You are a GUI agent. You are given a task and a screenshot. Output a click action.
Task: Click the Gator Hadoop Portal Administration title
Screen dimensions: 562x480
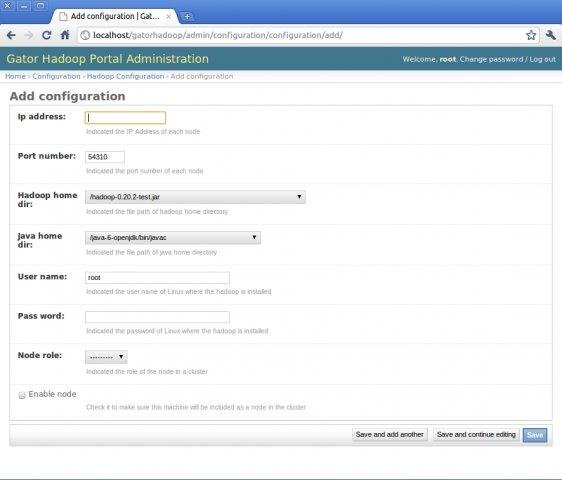108,59
